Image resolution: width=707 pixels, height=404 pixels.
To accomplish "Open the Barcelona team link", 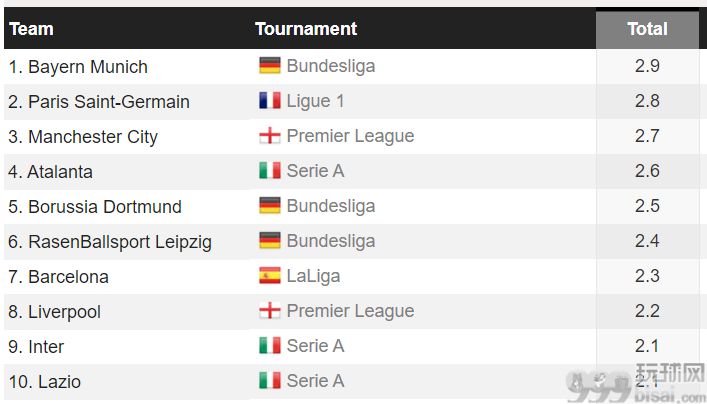I will pos(68,277).
